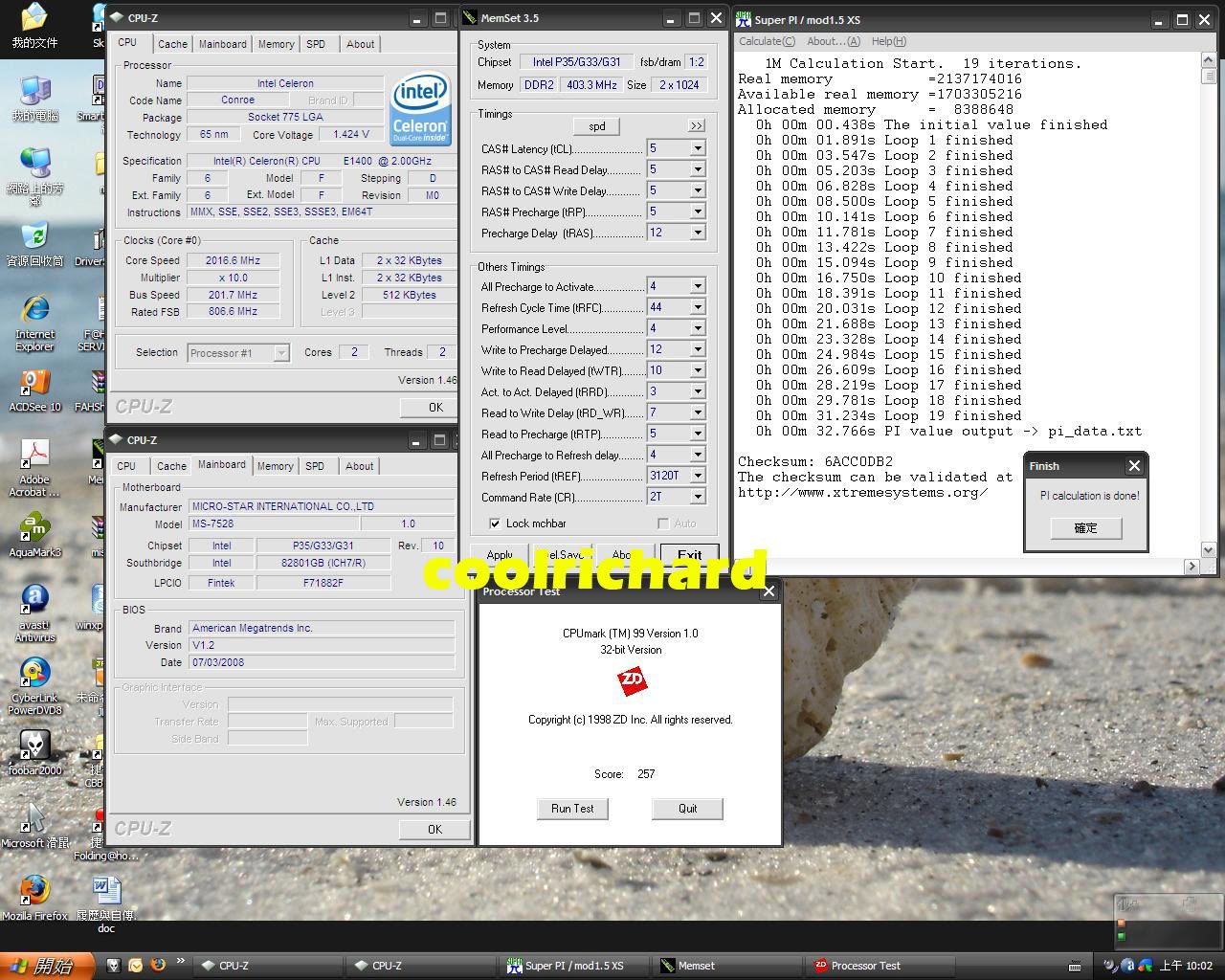Open the .doc Word document on desktop
The height and width of the screenshot is (980, 1225).
tap(106, 903)
